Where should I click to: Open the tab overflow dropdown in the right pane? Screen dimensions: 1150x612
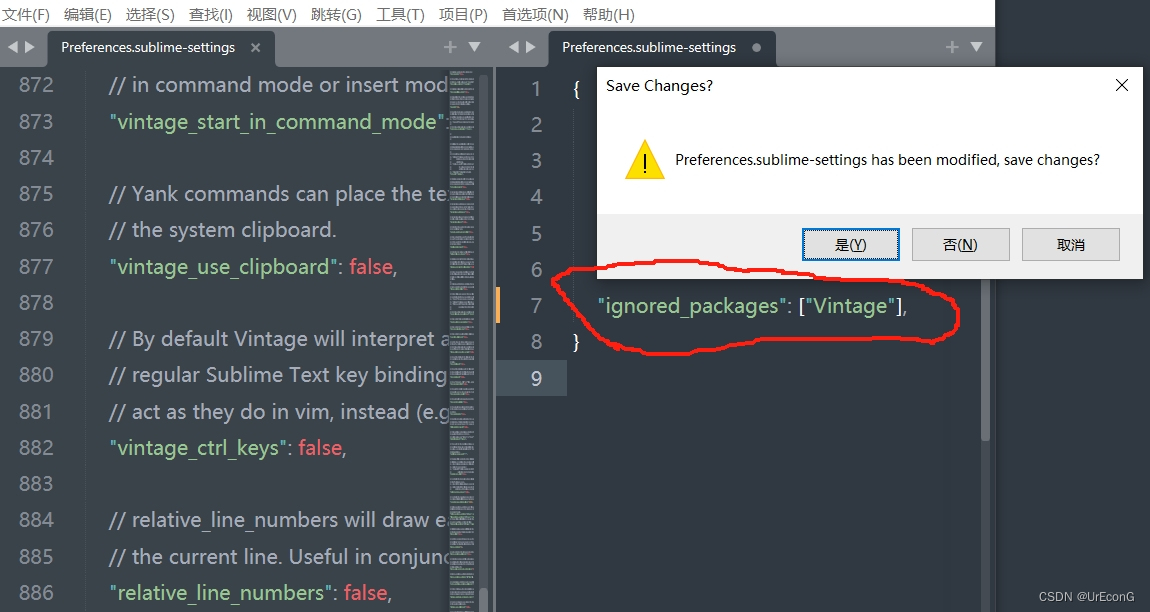(x=976, y=46)
